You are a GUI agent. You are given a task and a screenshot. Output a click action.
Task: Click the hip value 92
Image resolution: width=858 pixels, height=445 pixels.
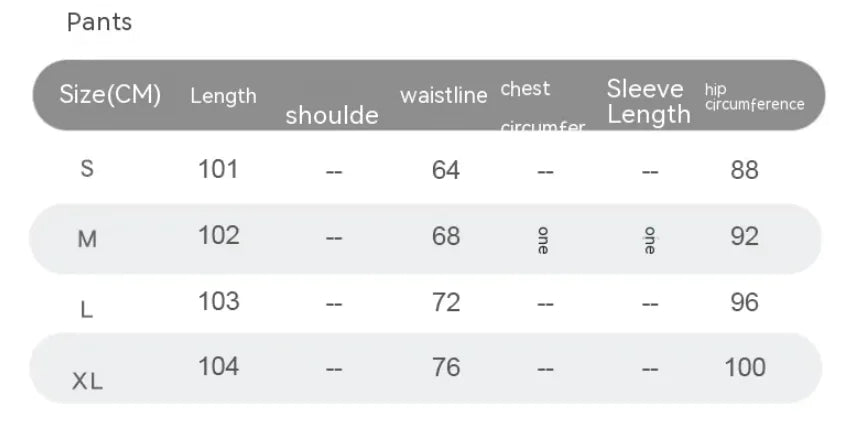pos(744,237)
